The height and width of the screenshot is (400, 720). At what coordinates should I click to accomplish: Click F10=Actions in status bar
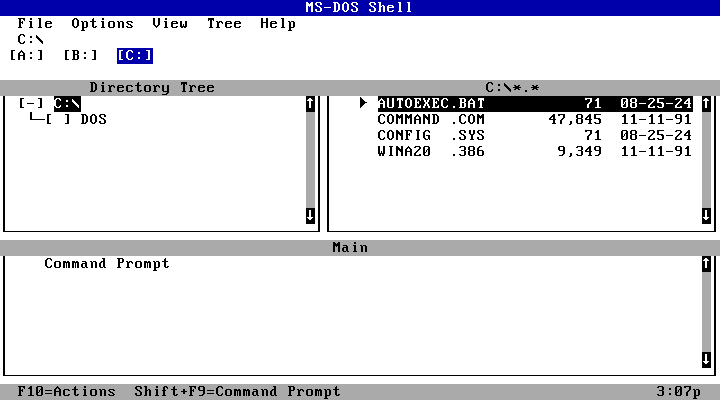pyautogui.click(x=67, y=392)
